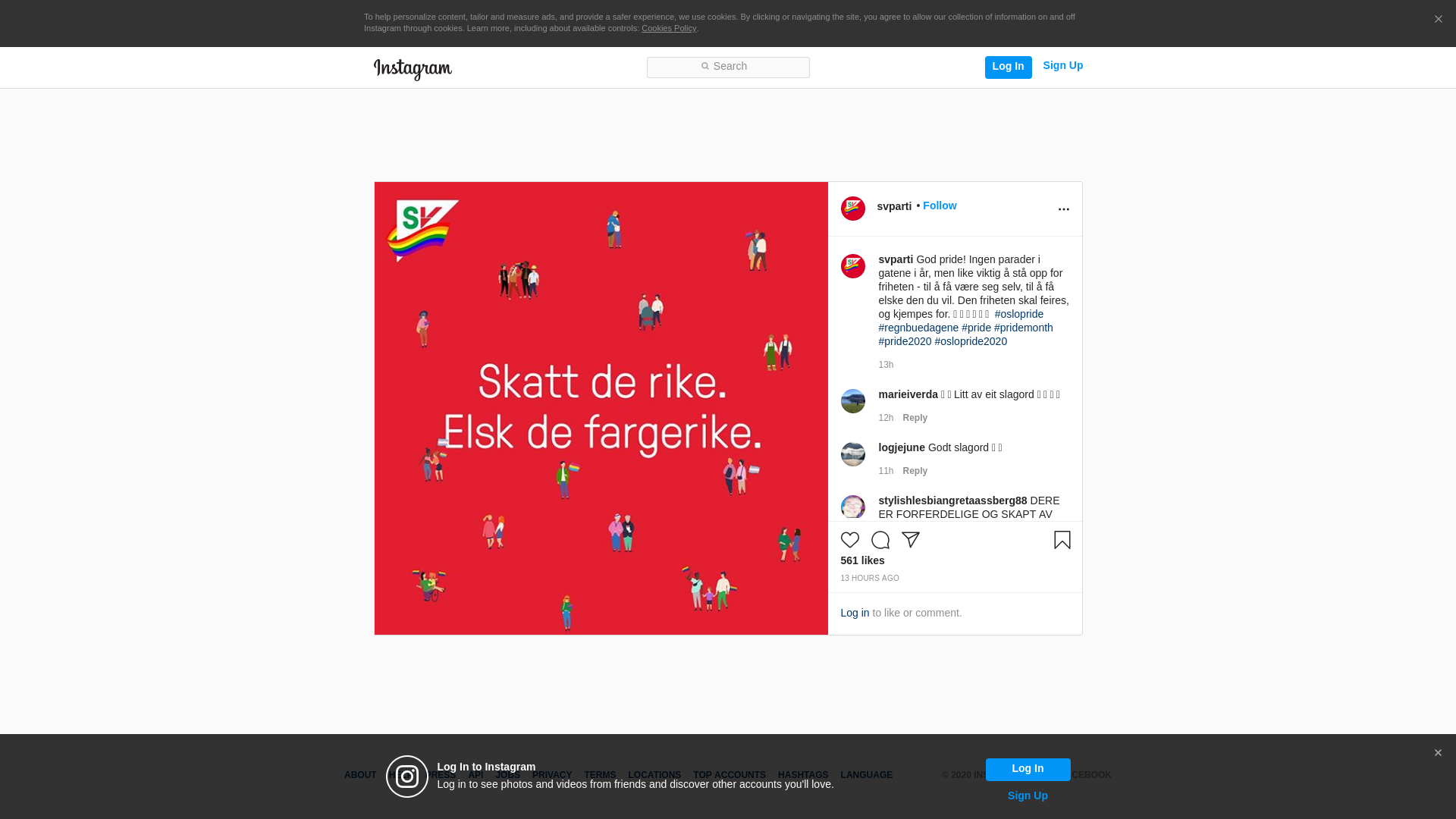This screenshot has height=819, width=1456.
Task: Click the top Log In button
Action: point(1008,67)
